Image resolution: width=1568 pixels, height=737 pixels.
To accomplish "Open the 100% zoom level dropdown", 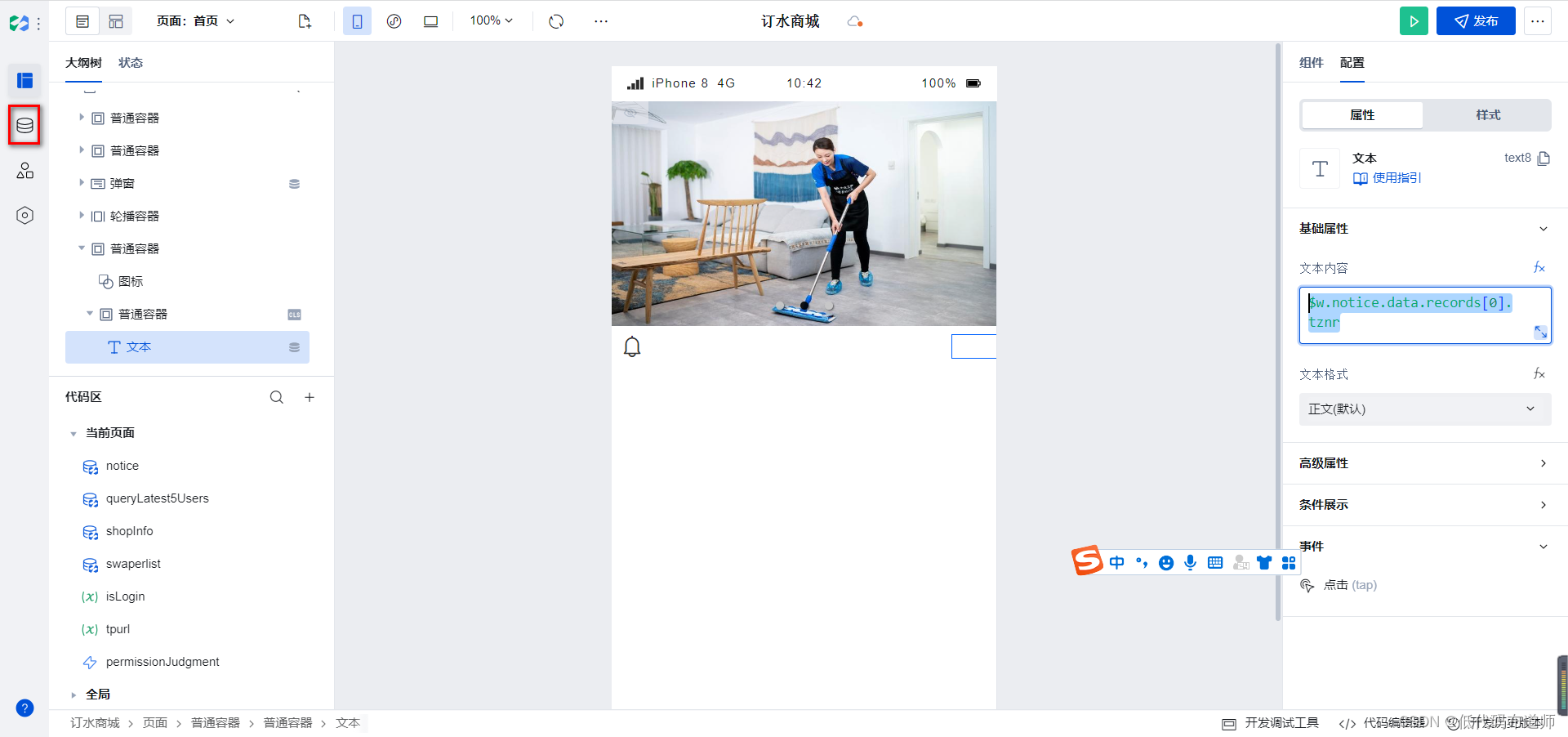I will [x=491, y=20].
